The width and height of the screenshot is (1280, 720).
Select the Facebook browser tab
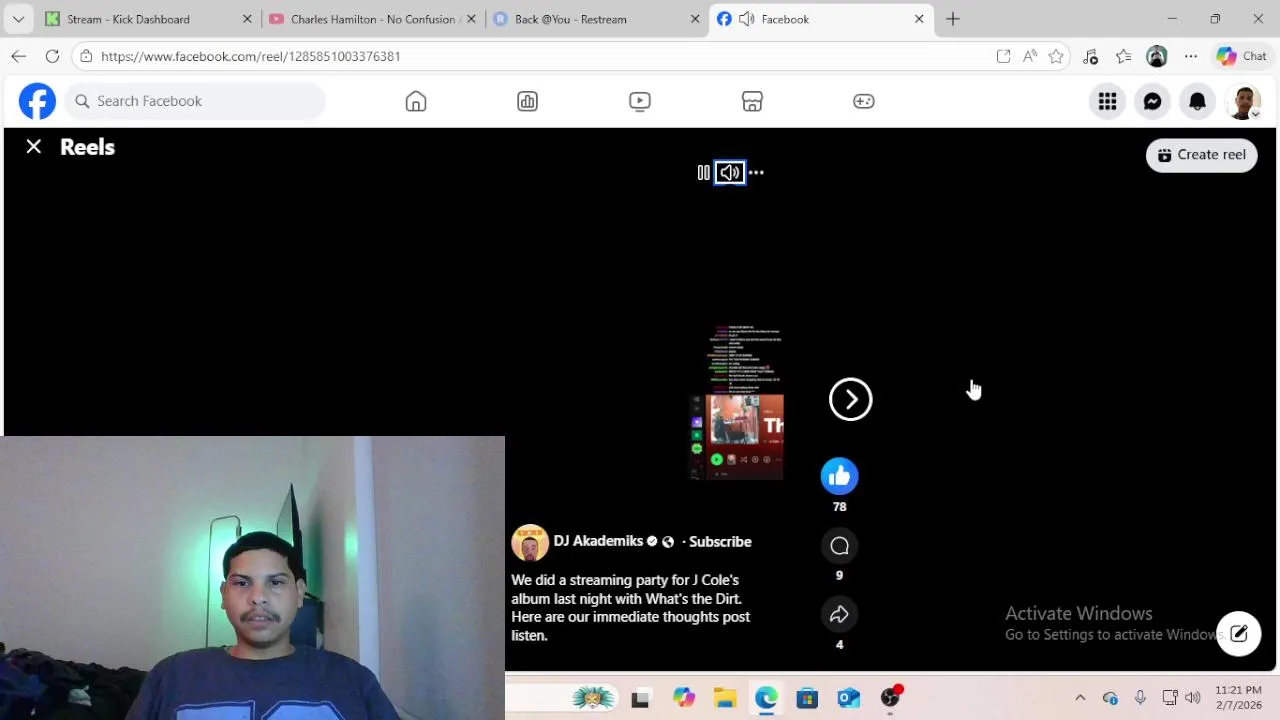click(822, 19)
